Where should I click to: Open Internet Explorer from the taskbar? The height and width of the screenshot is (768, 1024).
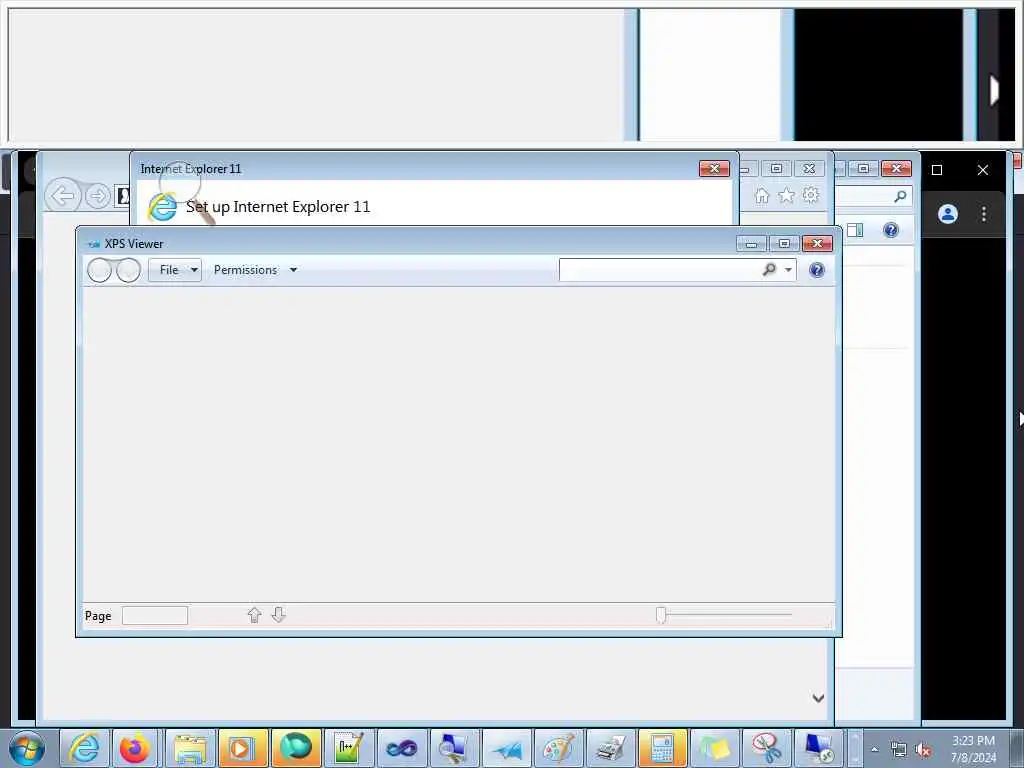click(x=84, y=748)
